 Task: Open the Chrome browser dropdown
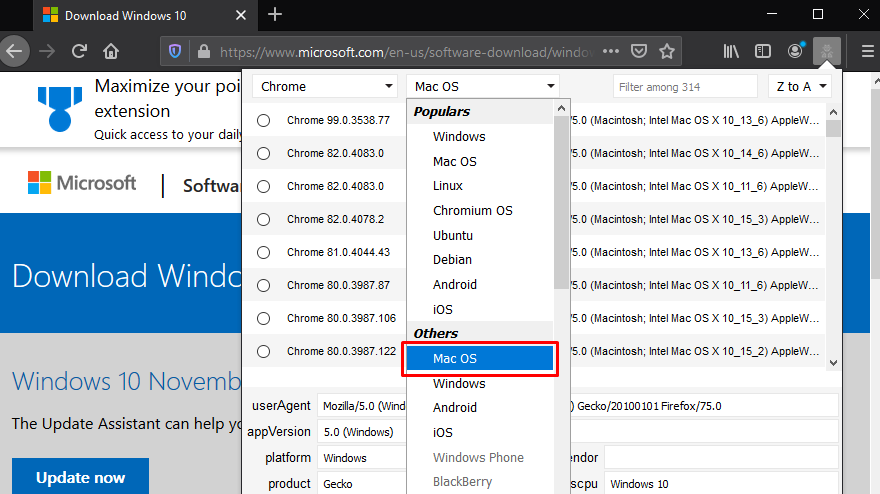tap(325, 86)
